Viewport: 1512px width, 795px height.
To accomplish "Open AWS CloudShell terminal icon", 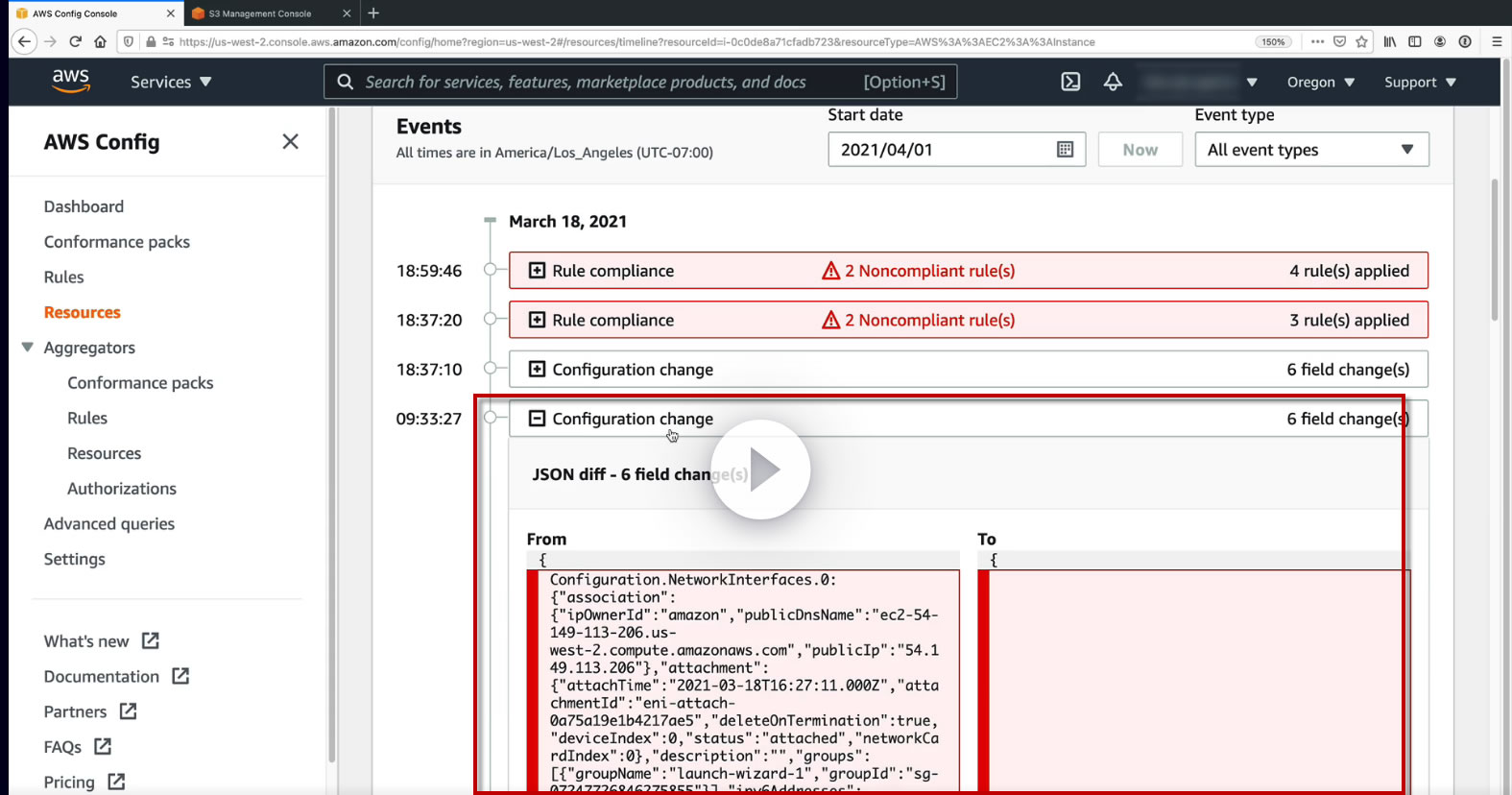I will [x=1070, y=82].
